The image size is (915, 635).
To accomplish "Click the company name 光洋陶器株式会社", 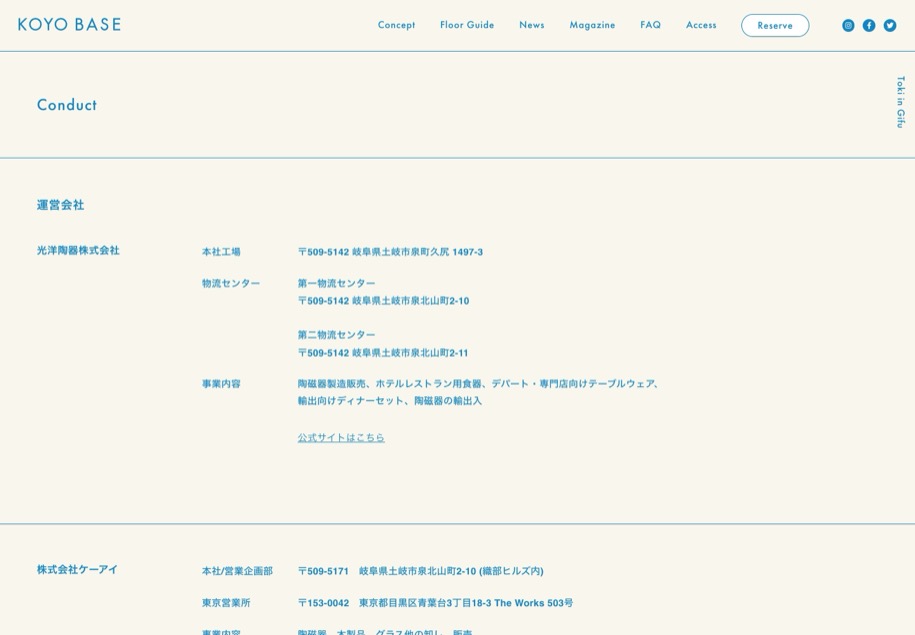I will coord(78,250).
